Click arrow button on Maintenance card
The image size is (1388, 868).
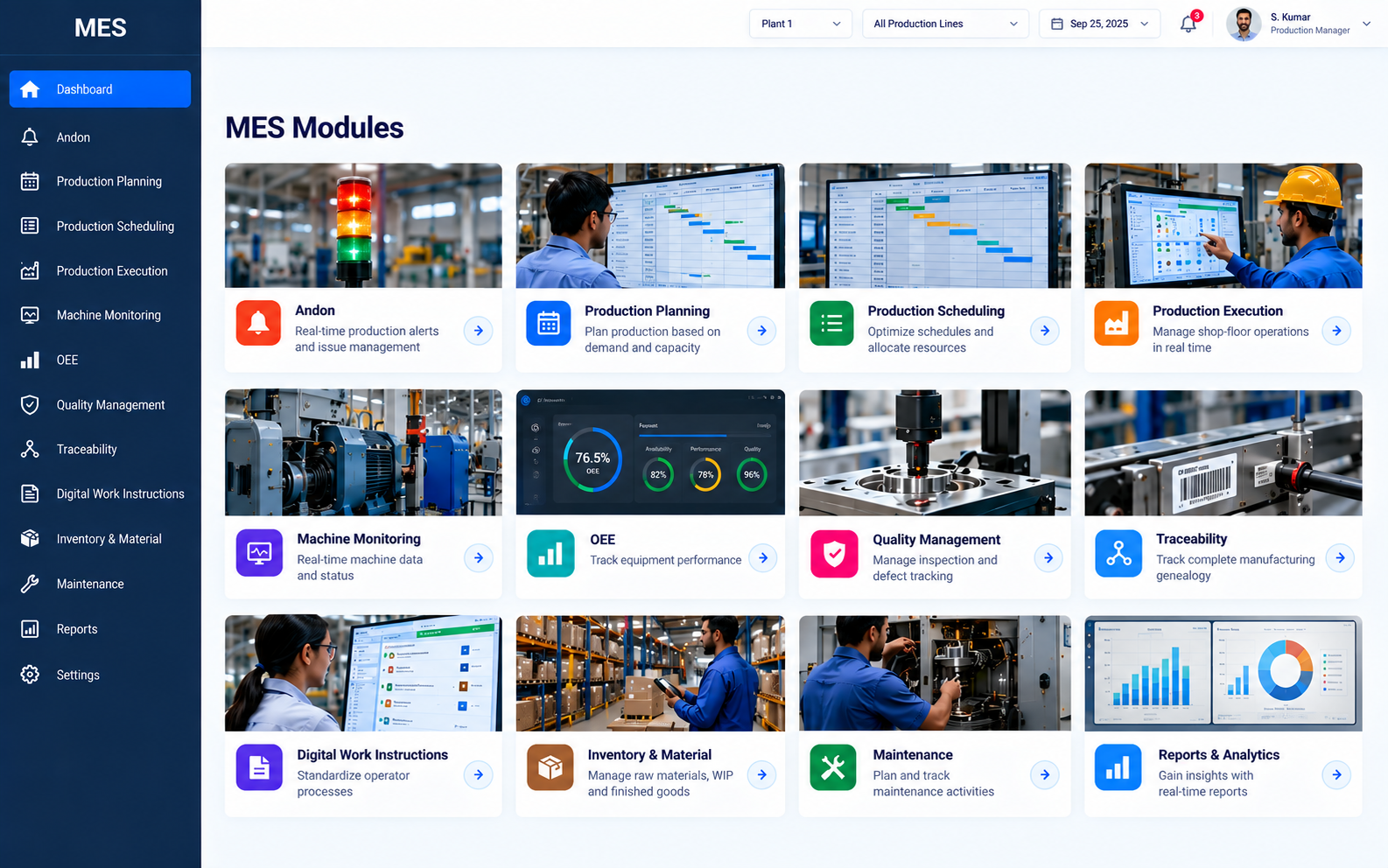click(1045, 774)
